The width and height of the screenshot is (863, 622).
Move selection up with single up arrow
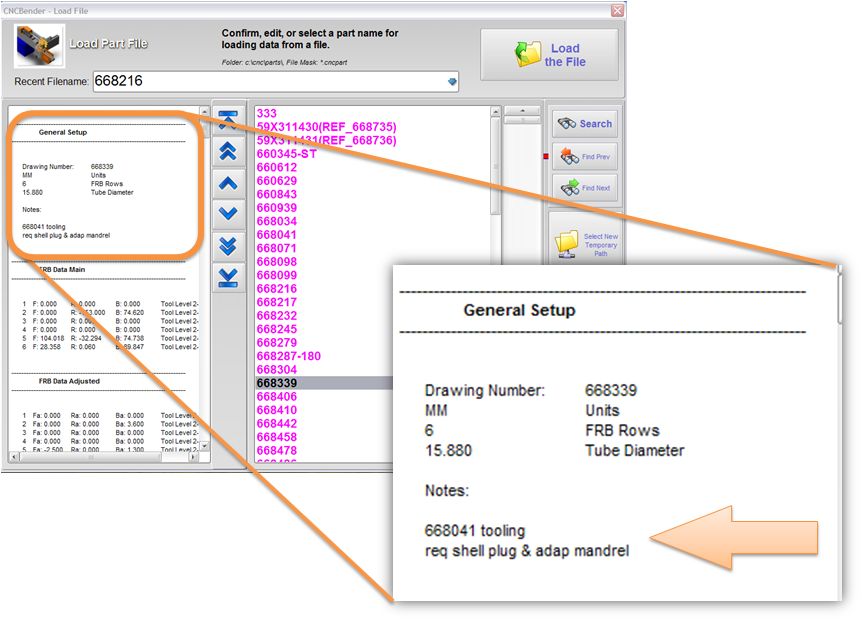[x=228, y=183]
